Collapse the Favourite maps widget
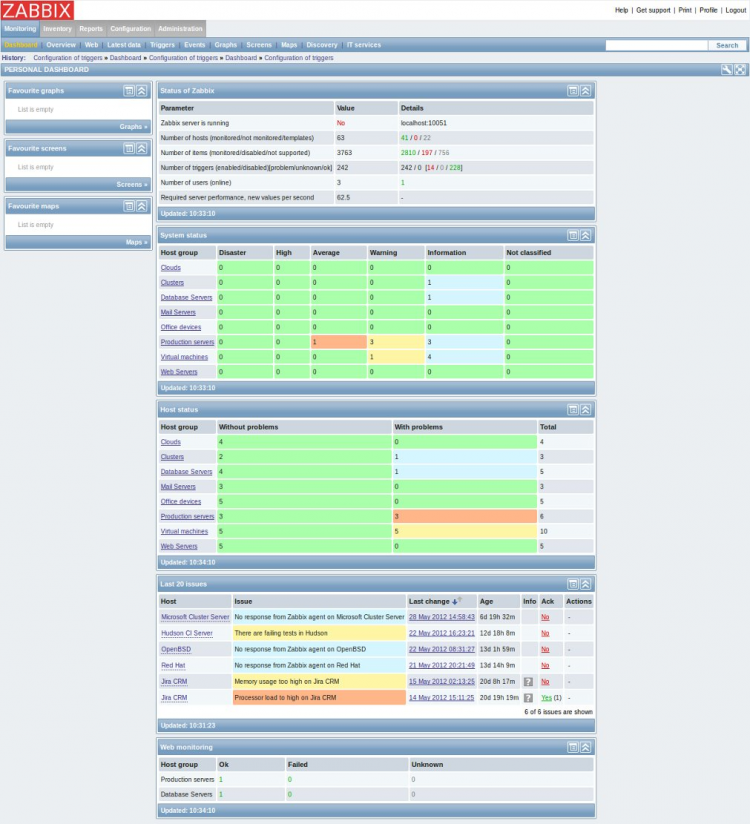Screen dimensions: 750x824 point(142,207)
